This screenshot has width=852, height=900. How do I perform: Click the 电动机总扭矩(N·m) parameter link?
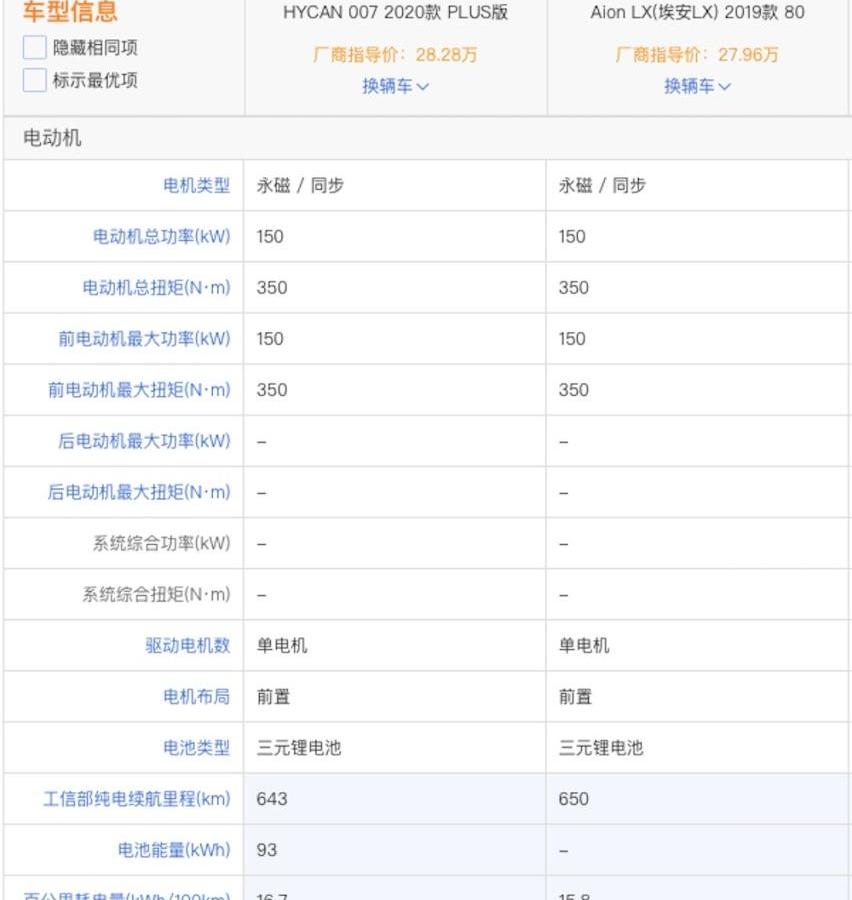pos(156,288)
